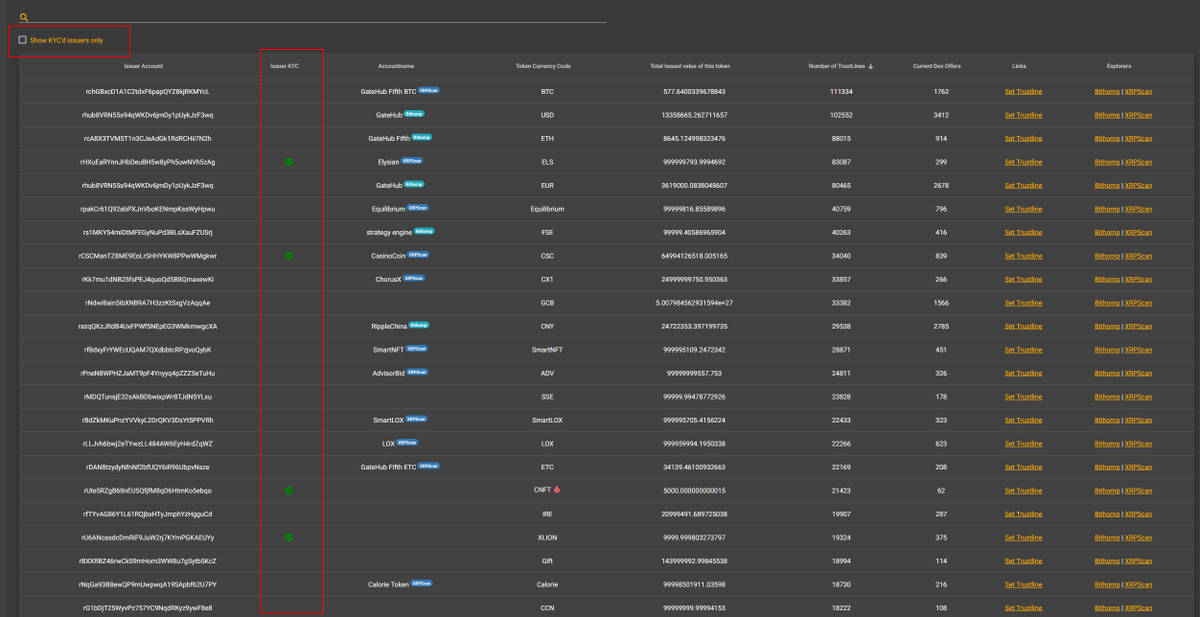Click the KYC verified checkmark for Elysian
The image size is (1200, 617).
(288, 162)
